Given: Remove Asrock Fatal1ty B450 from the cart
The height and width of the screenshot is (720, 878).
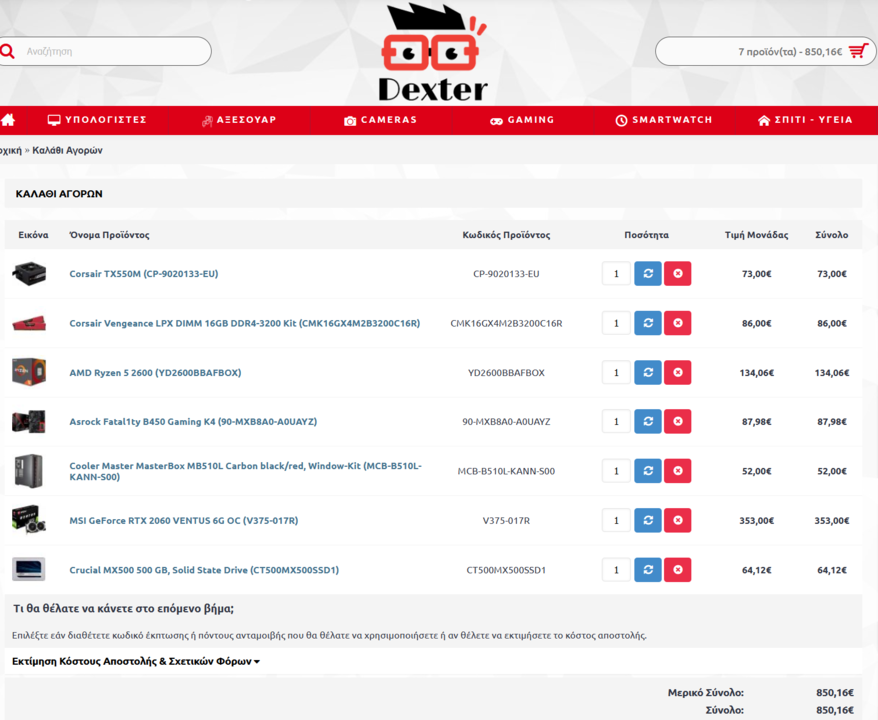Looking at the screenshot, I should [x=678, y=422].
